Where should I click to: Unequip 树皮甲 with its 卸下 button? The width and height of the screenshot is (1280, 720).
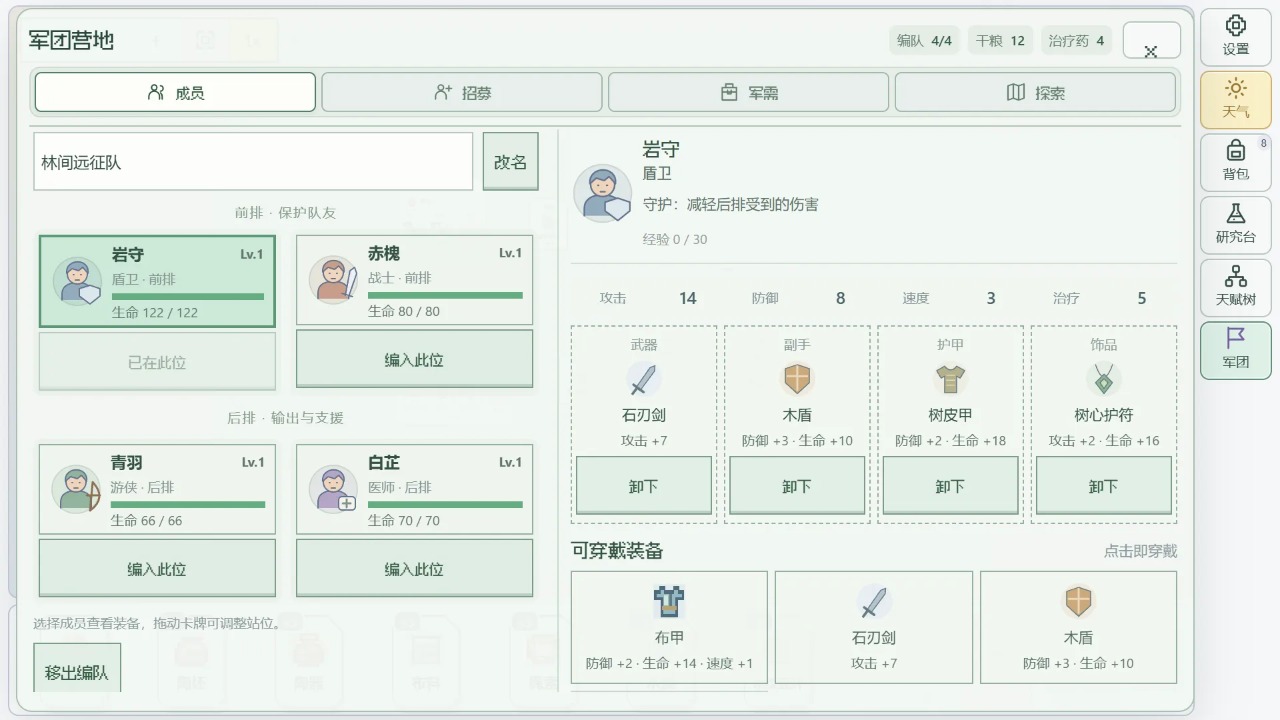(950, 486)
